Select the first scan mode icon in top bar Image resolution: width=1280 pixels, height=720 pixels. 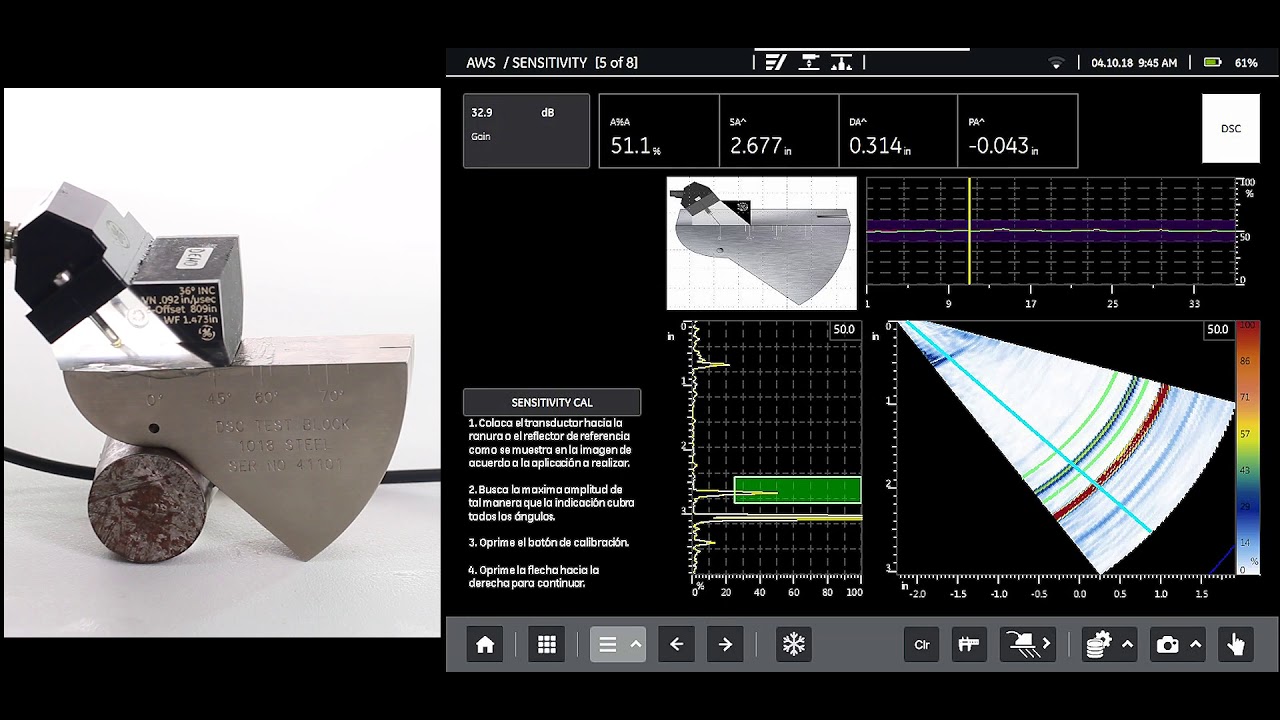[x=776, y=62]
